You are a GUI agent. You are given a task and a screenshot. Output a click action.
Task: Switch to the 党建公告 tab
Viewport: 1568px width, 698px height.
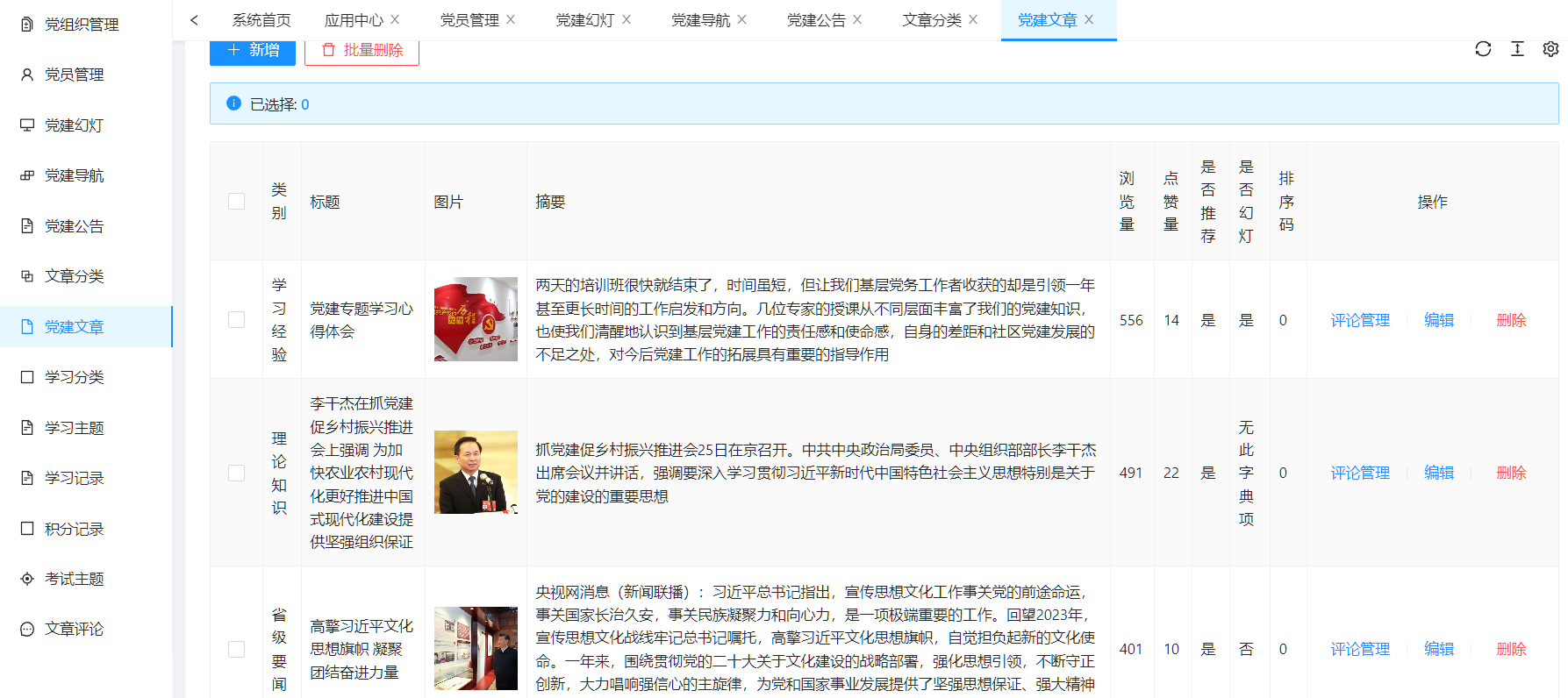pyautogui.click(x=815, y=20)
